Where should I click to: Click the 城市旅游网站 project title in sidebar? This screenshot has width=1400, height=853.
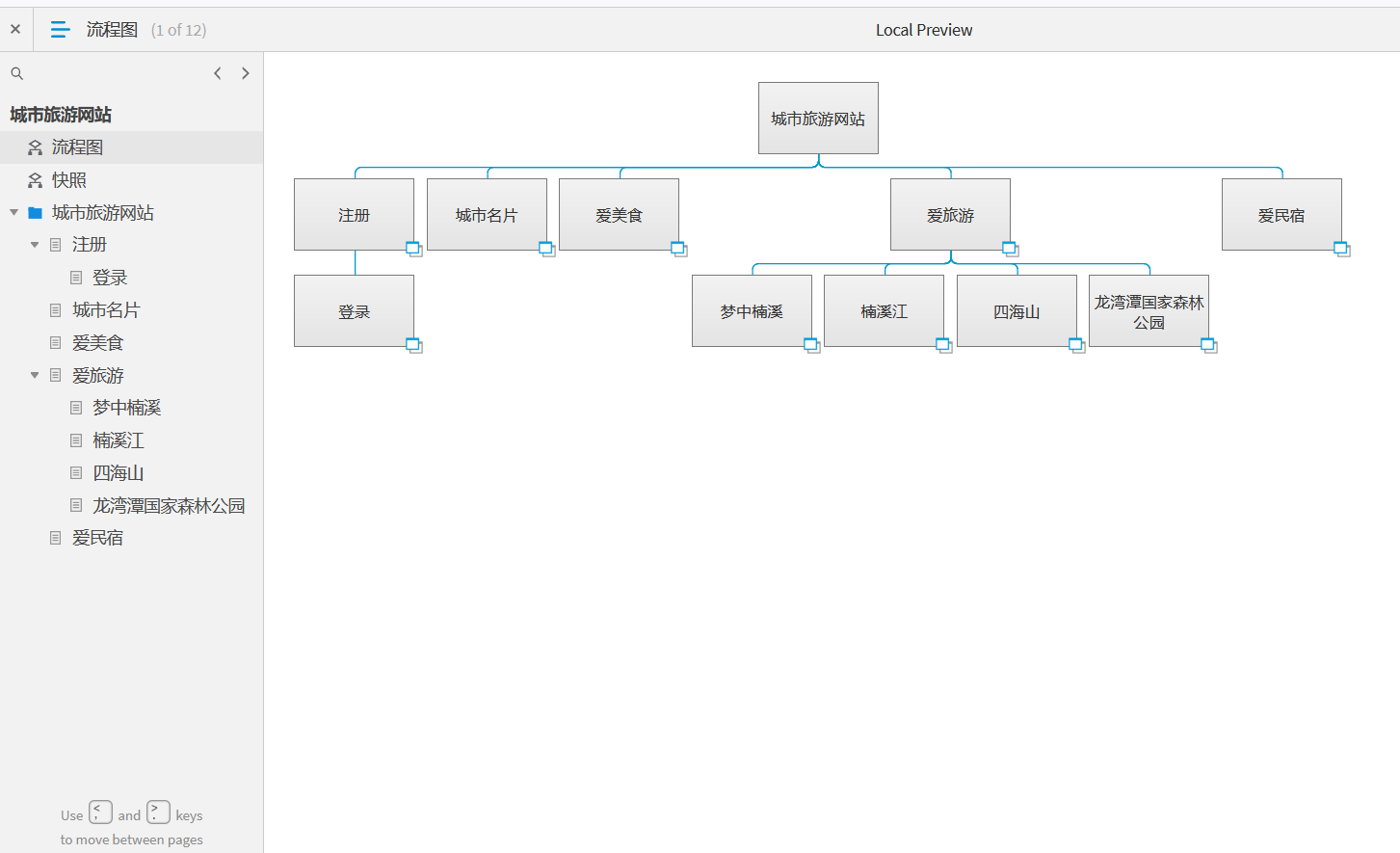[61, 115]
